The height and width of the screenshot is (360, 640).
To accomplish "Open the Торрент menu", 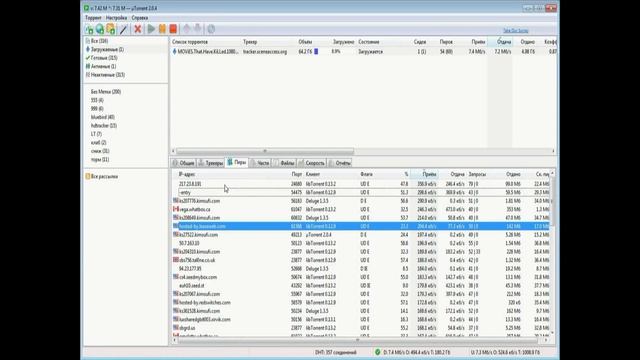I will pos(93,18).
